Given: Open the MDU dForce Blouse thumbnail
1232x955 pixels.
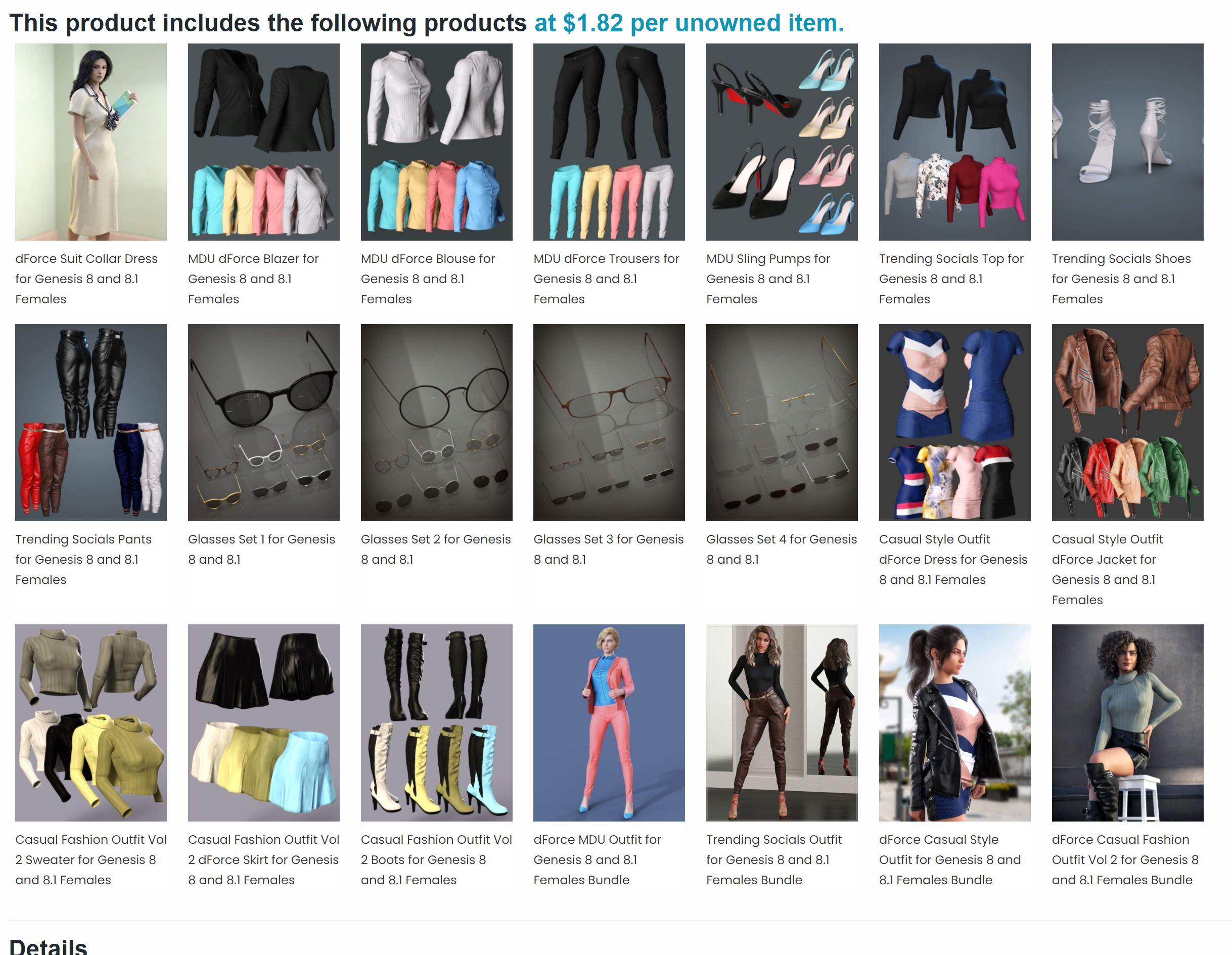Looking at the screenshot, I should [x=437, y=142].
